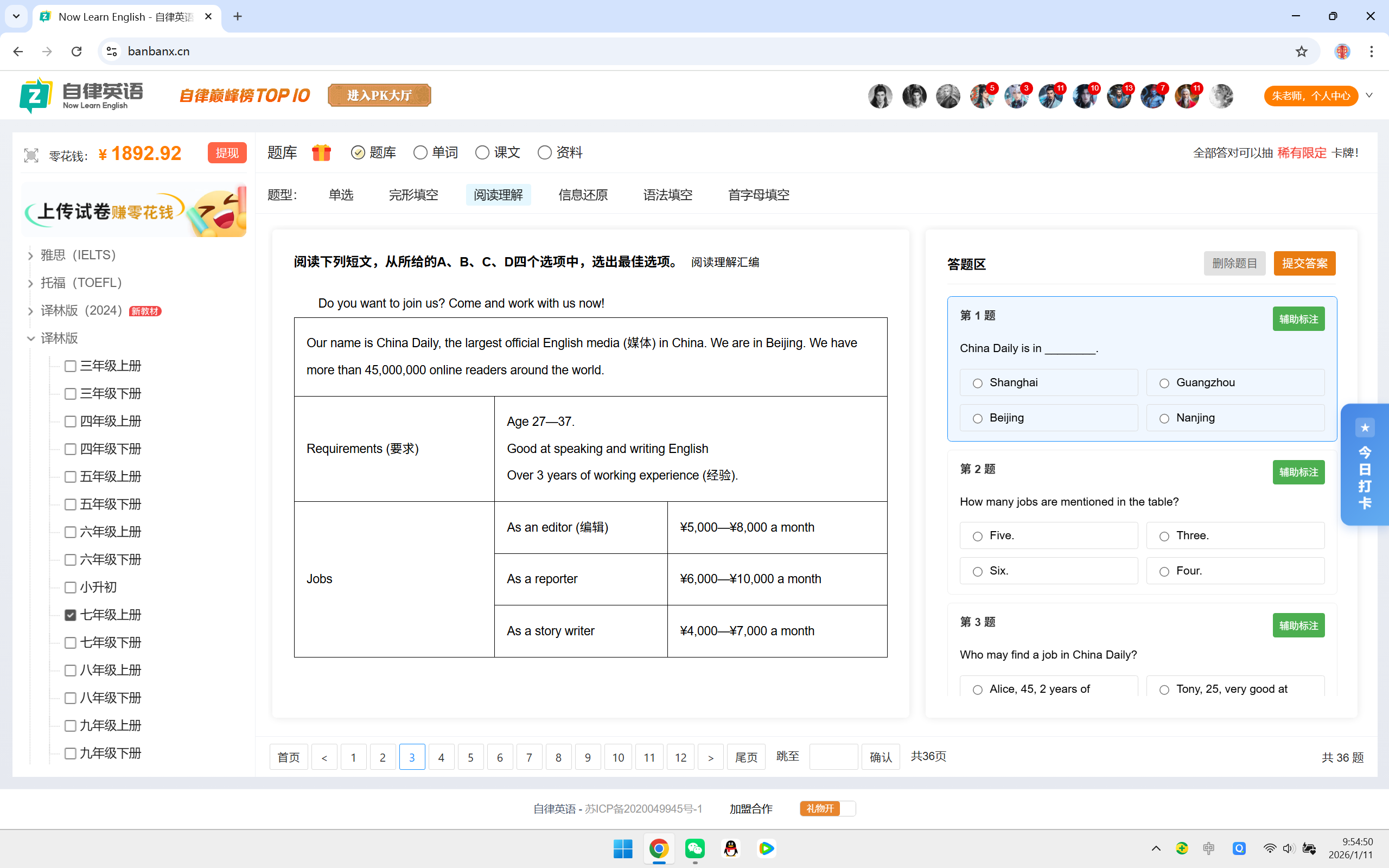Bookmark this page with star icon

(x=1301, y=51)
